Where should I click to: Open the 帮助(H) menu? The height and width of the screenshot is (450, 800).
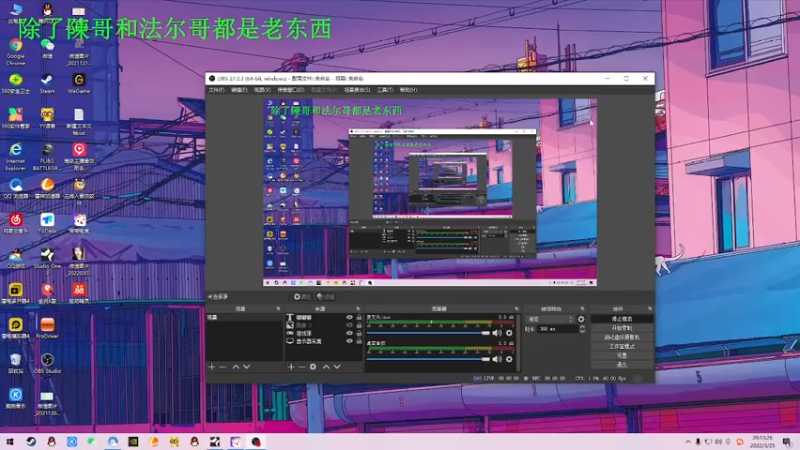point(408,90)
